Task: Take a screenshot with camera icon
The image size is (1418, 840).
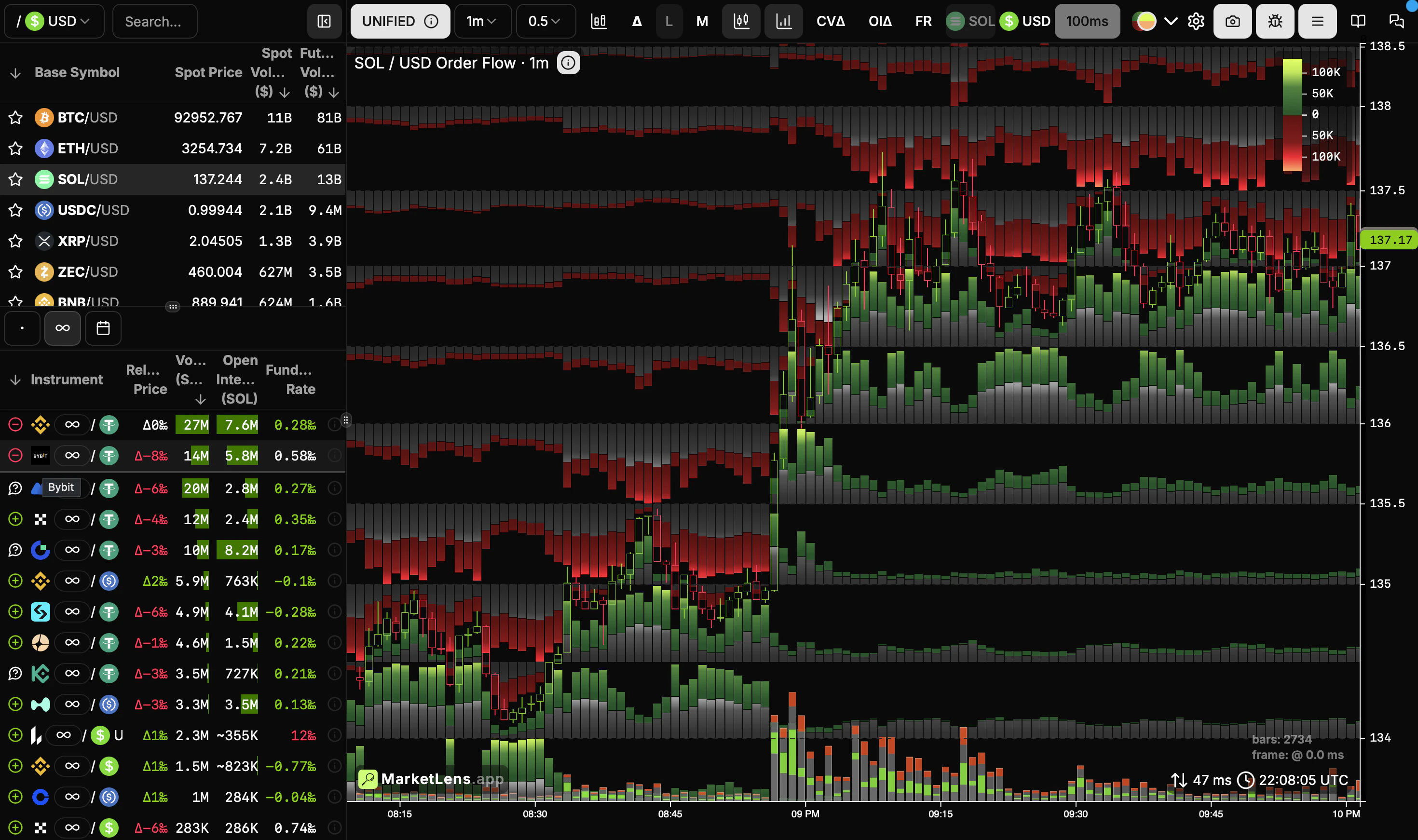Action: [1232, 22]
